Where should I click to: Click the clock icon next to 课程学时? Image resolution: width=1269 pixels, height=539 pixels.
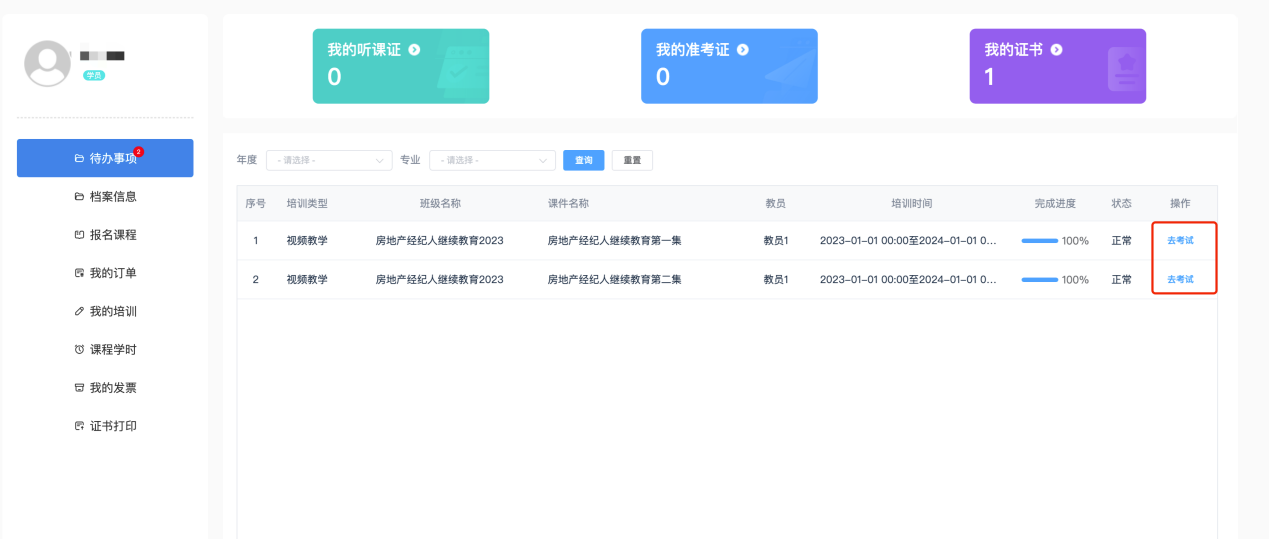79,350
